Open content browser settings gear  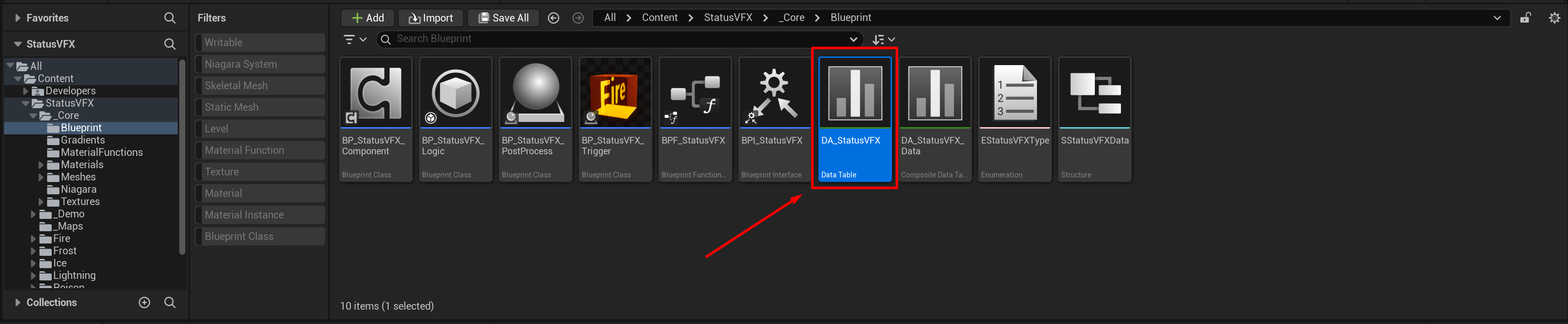click(x=1554, y=17)
